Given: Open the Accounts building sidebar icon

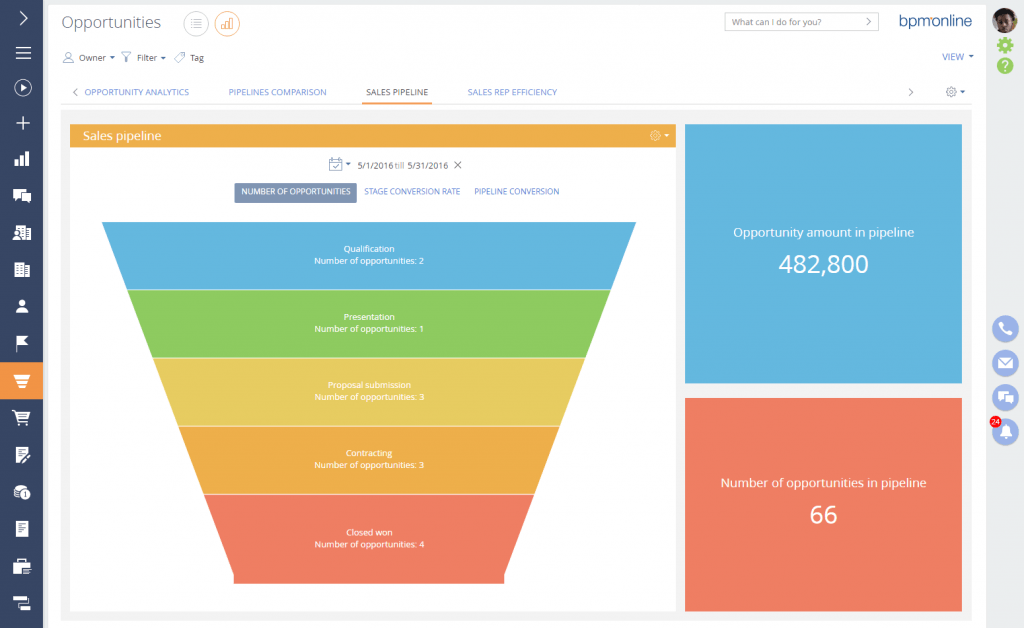Looking at the screenshot, I should [22, 270].
